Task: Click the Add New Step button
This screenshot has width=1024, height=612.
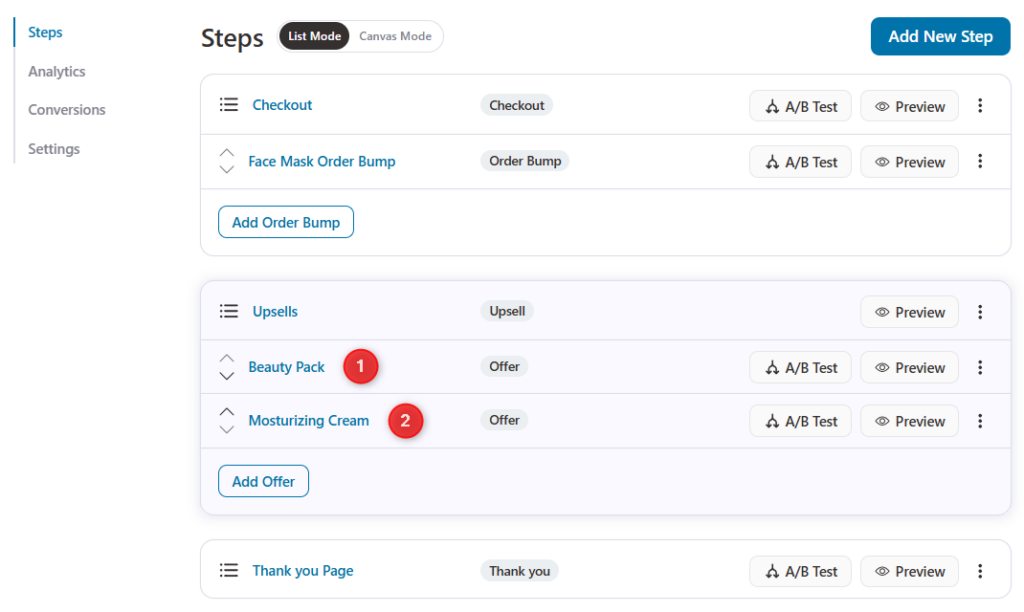Action: (x=940, y=37)
